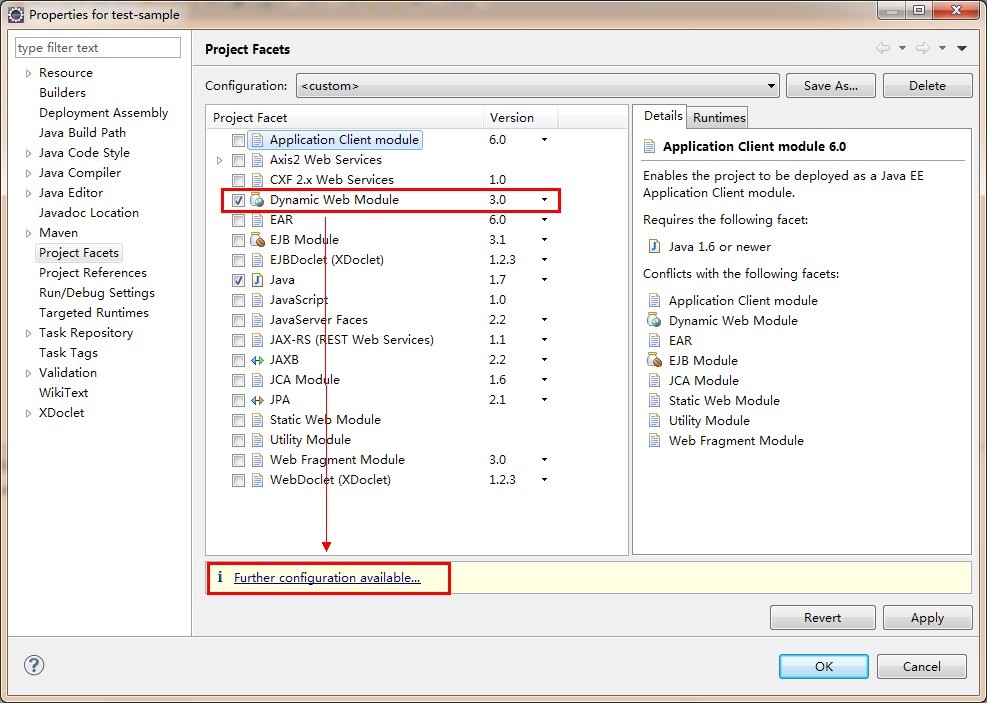Viewport: 987px width, 703px height.
Task: Click the help question mark icon
Action: (x=34, y=665)
